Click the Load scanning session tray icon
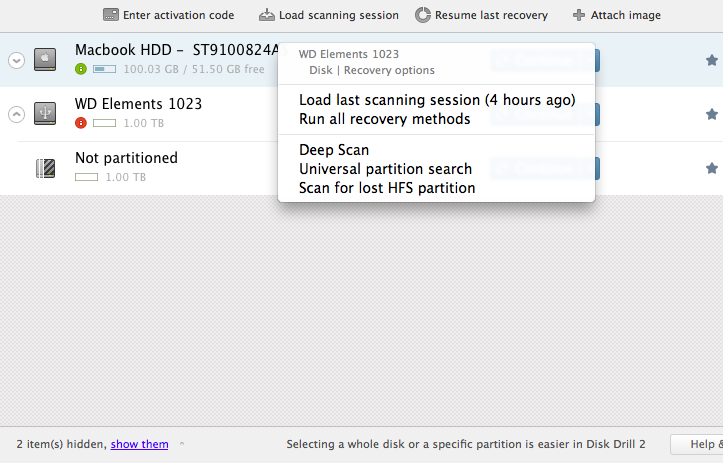The width and height of the screenshot is (723, 463). pos(267,15)
